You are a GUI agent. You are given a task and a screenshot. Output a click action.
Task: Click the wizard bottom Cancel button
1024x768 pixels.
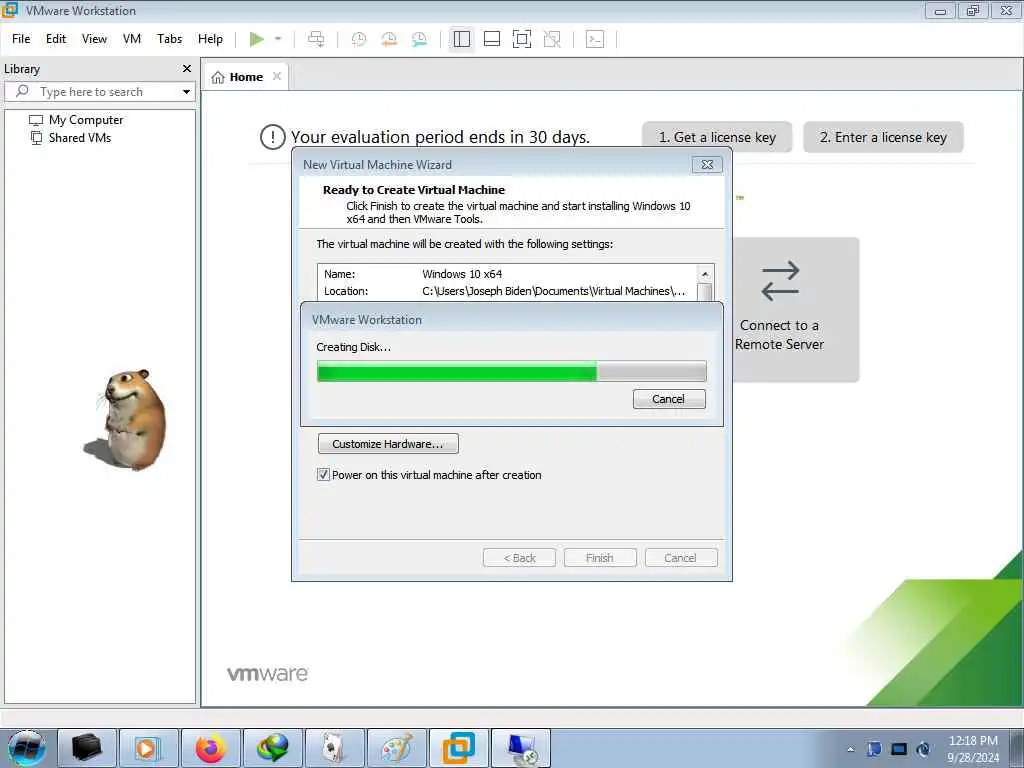(x=681, y=558)
